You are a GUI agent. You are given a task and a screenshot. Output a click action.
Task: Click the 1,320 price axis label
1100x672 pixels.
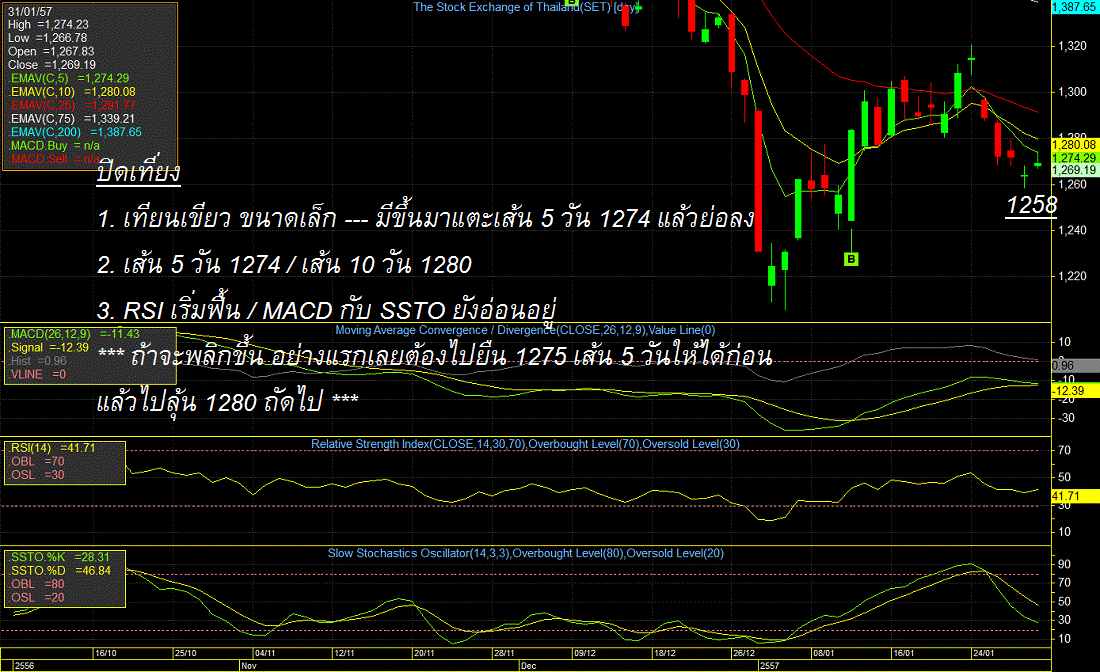(x=1072, y=46)
